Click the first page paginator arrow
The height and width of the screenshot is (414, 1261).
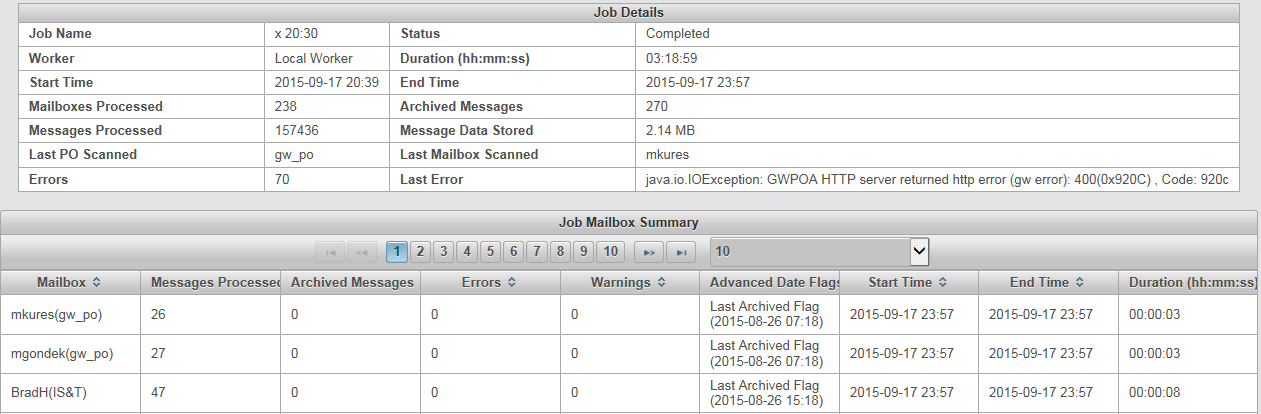coord(329,251)
